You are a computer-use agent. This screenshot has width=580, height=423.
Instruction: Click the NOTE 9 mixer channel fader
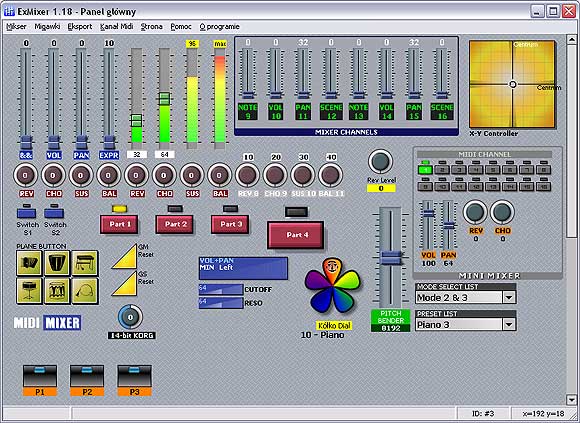(x=247, y=94)
